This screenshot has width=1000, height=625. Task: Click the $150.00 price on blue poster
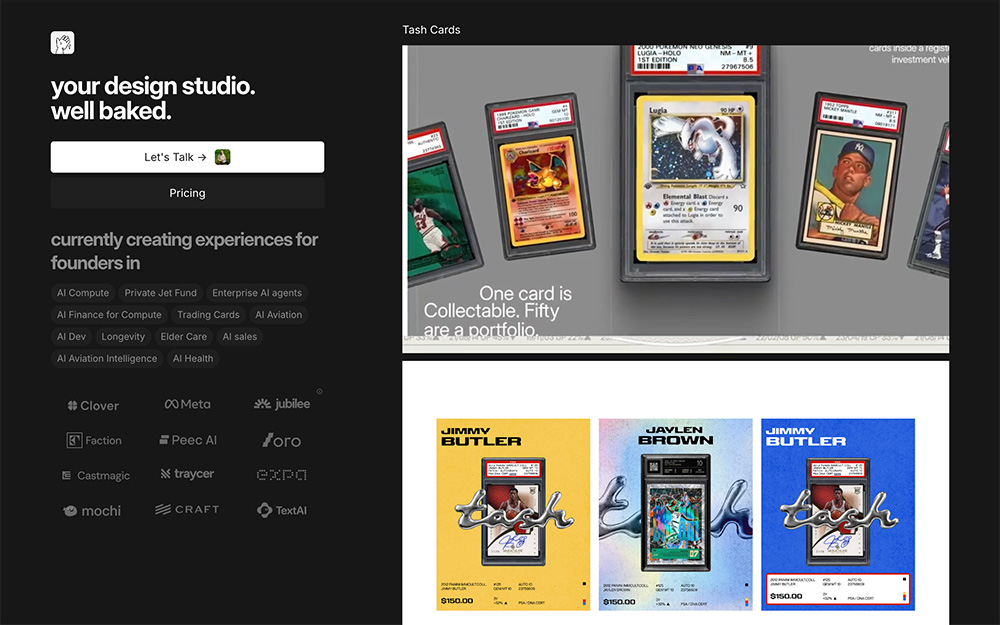786,596
